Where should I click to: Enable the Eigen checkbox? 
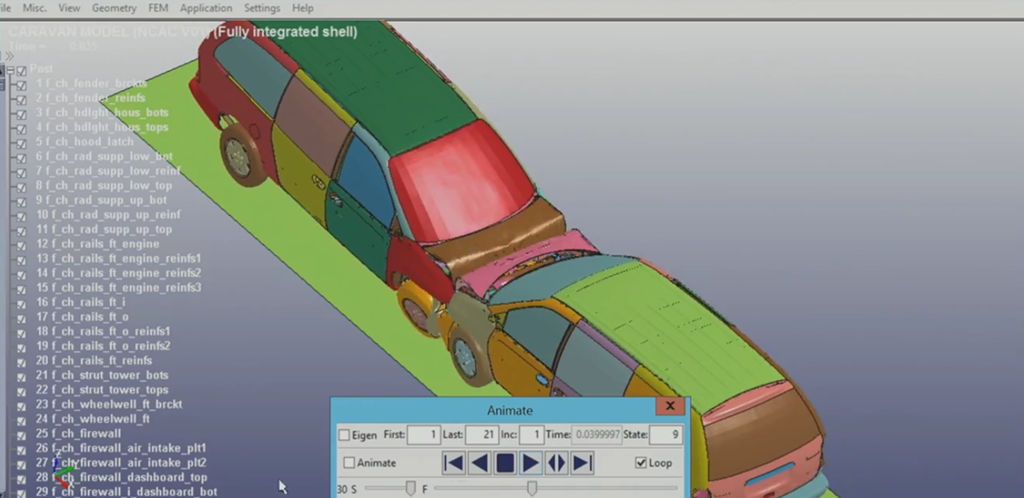click(x=345, y=435)
